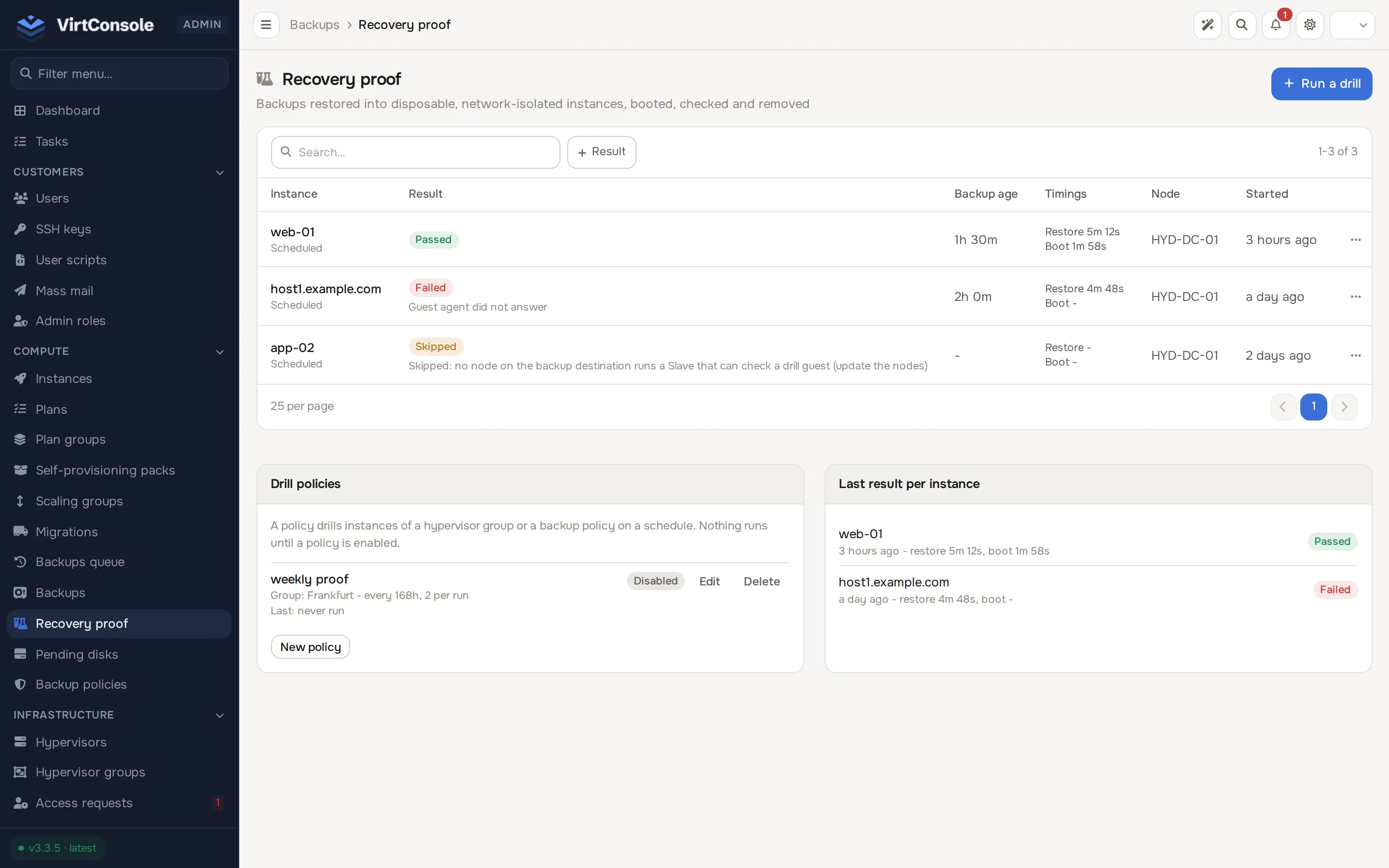Click the Backups queue history icon
This screenshot has height=868, width=1389.
pos(20,561)
